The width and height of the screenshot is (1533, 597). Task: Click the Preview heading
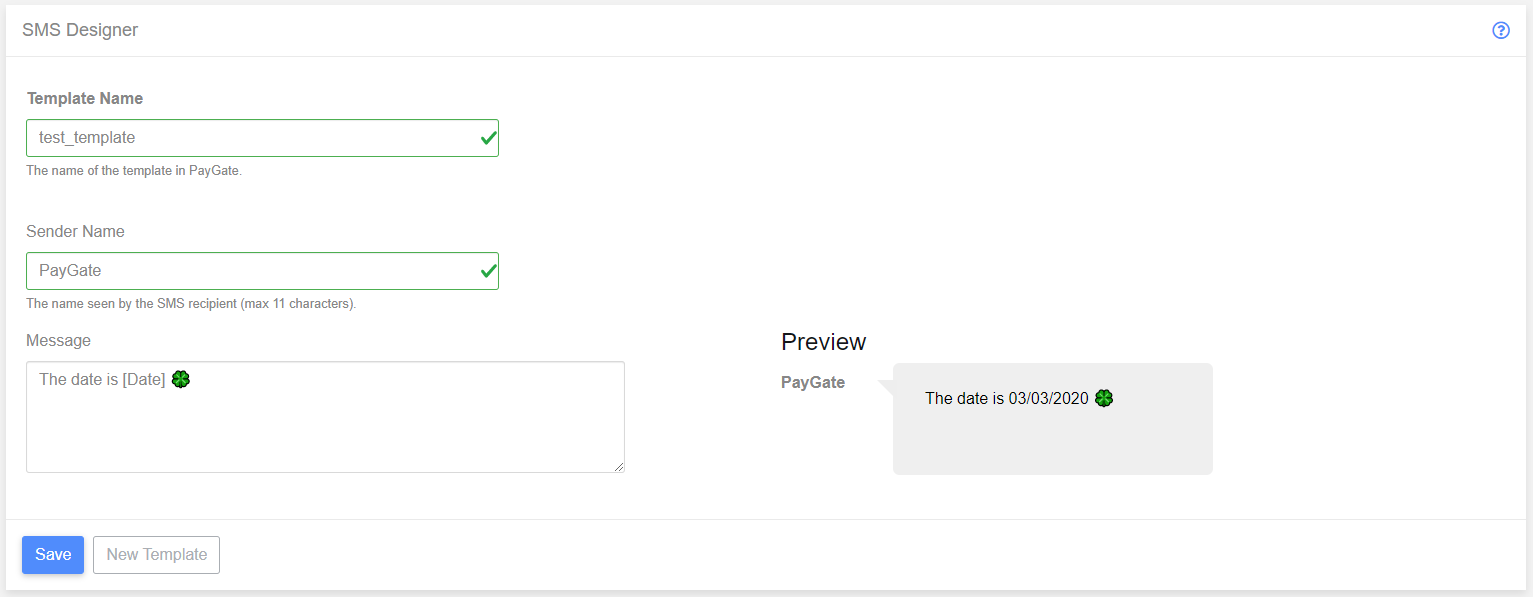coord(823,342)
